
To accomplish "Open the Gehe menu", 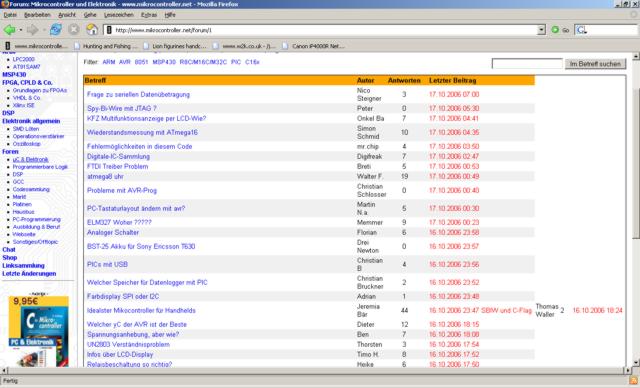I will tap(90, 15).
